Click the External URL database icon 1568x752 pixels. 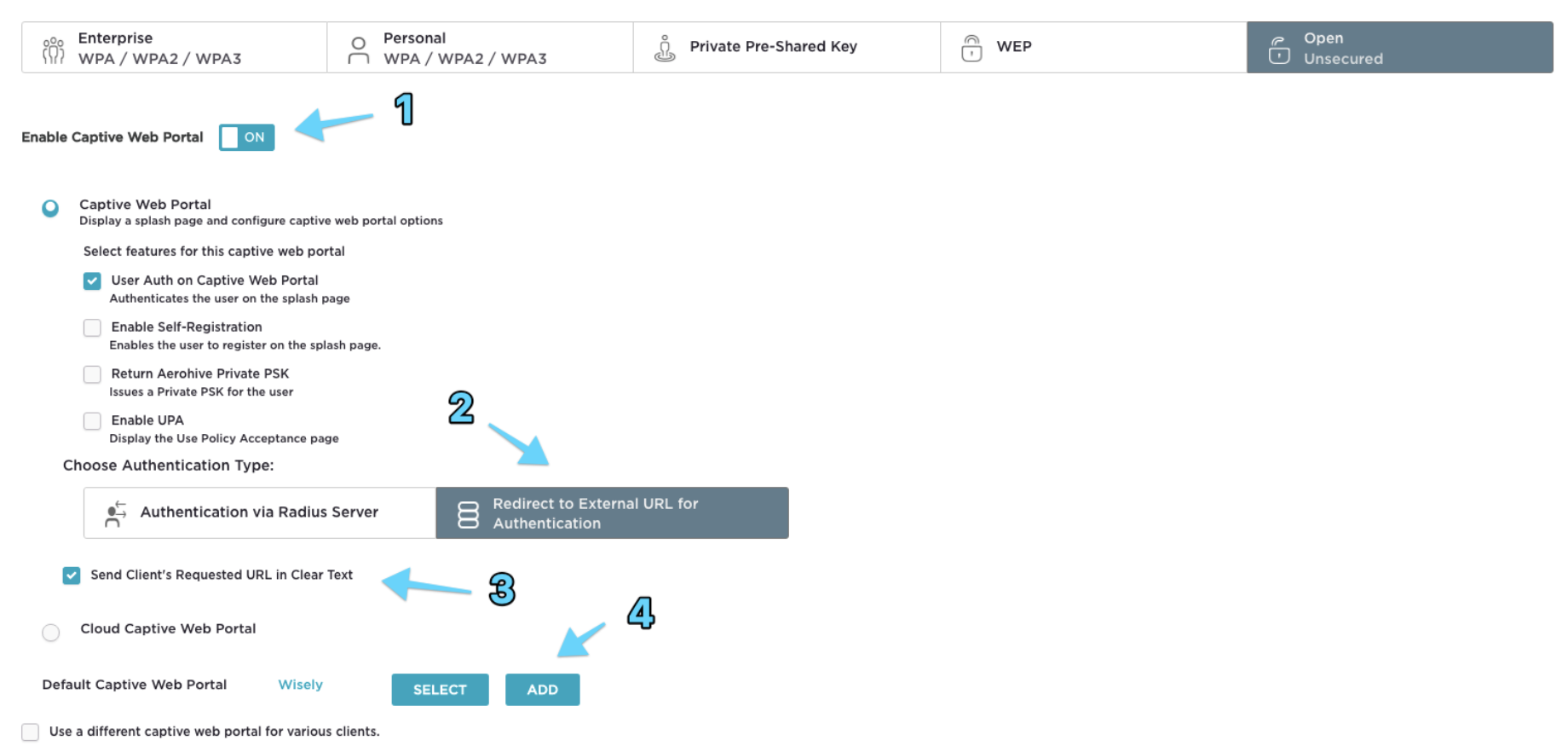coord(468,514)
